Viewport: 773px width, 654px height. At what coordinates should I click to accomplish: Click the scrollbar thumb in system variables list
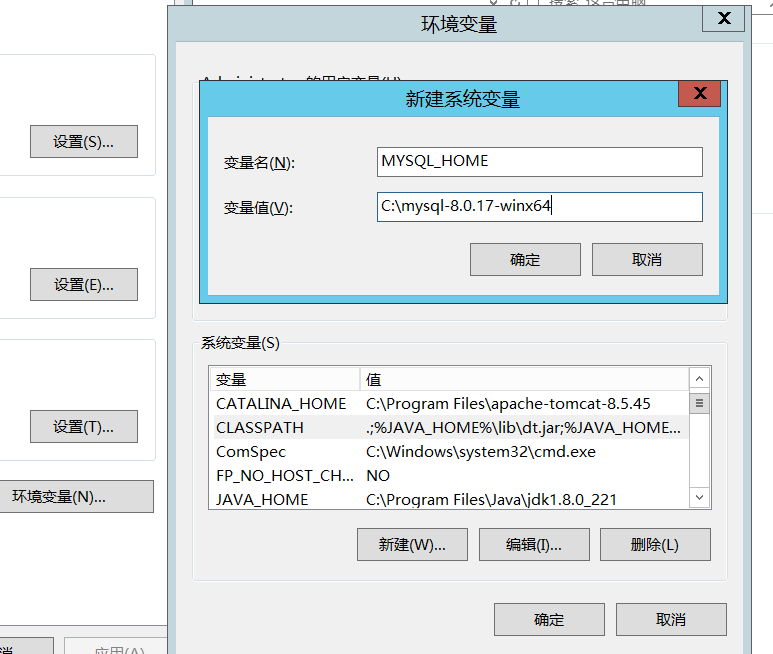[699, 404]
